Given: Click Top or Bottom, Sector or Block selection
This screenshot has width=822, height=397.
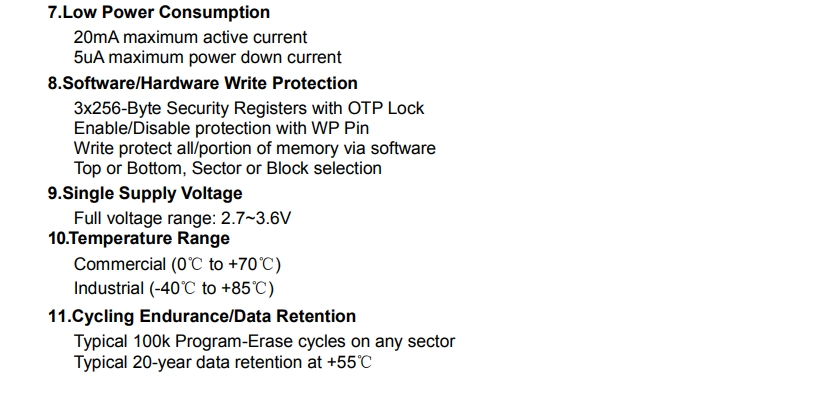Looking at the screenshot, I should (228, 168).
